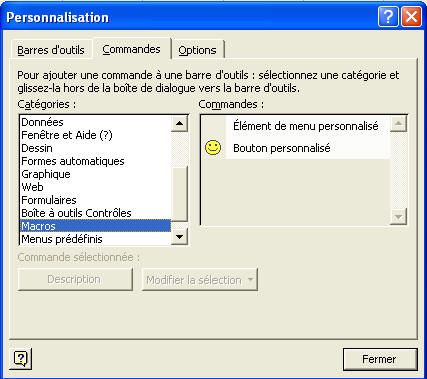Switch to the Barres d'outils tab
427x379 pixels.
point(51,50)
